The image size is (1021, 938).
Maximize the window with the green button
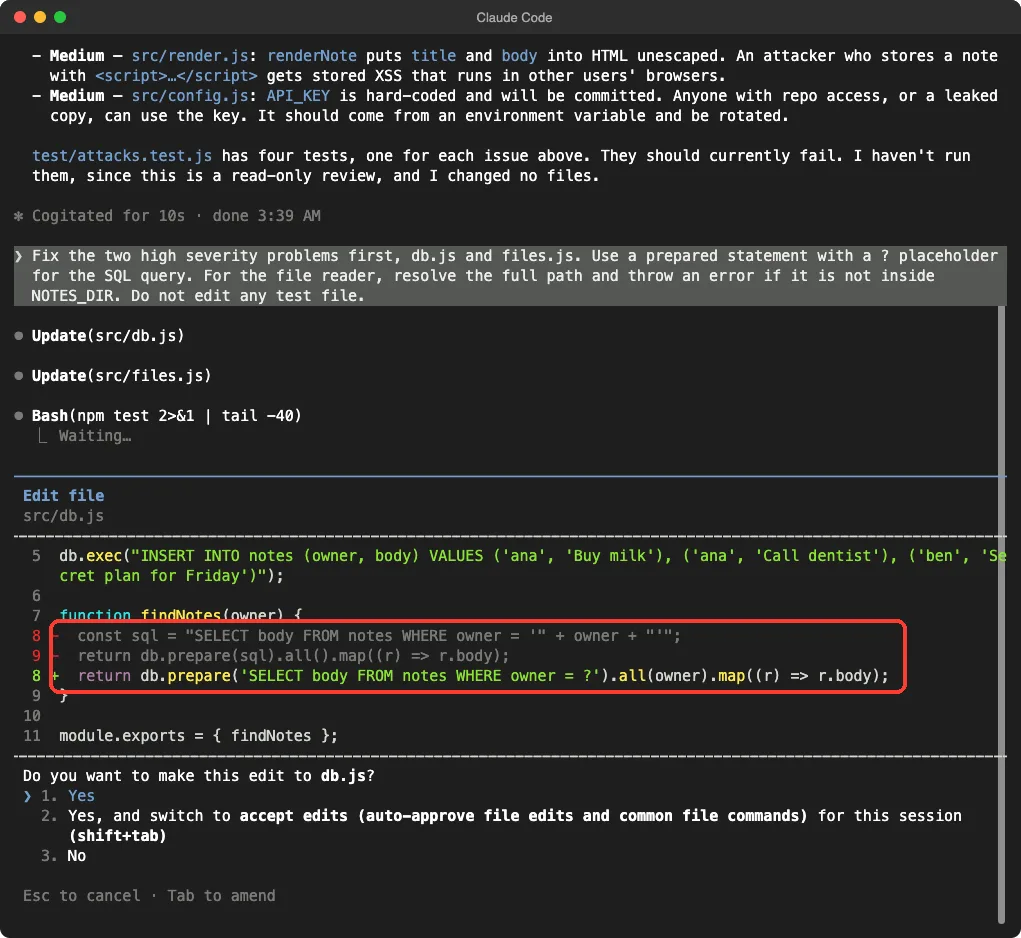click(x=60, y=17)
